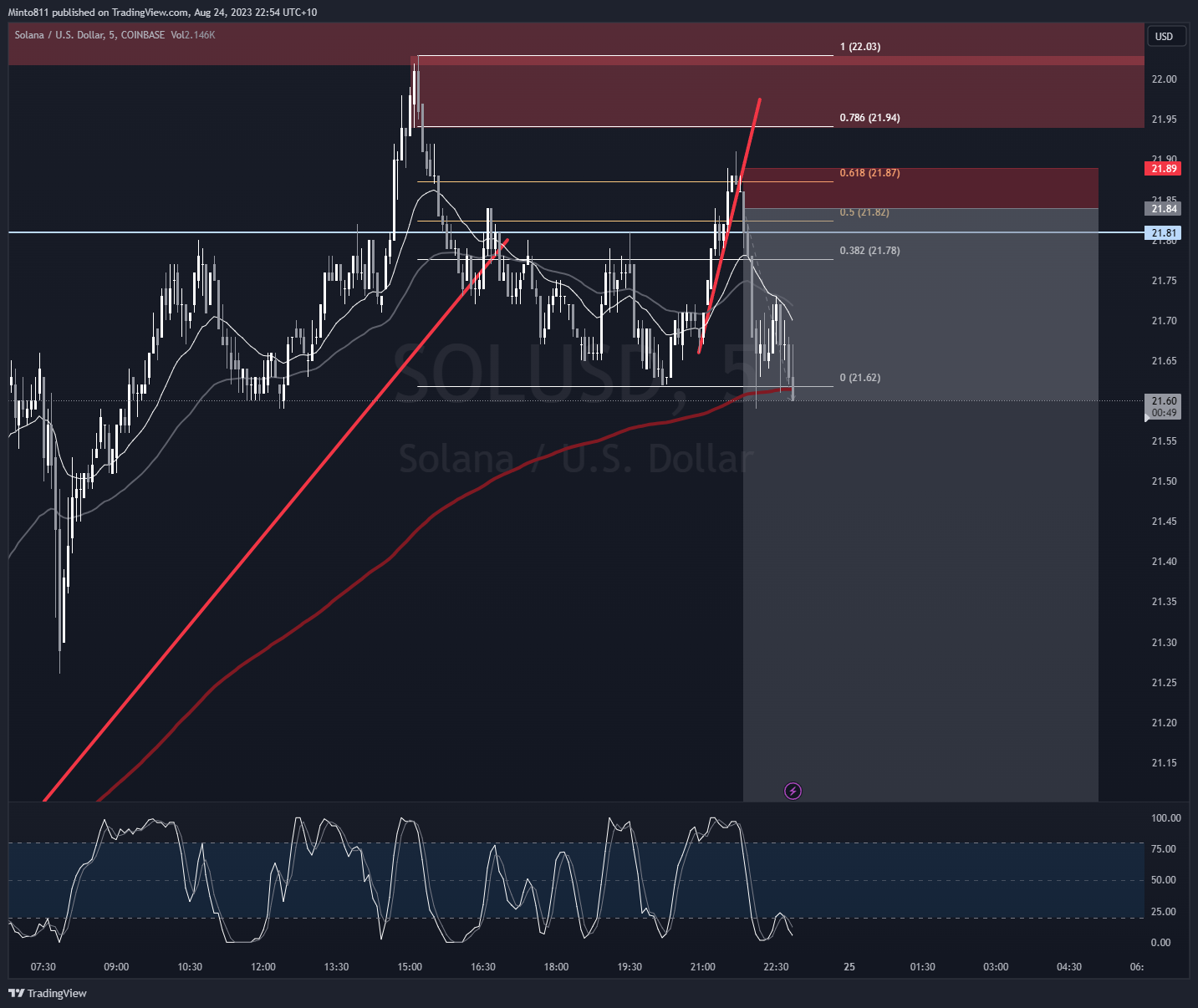Click the 01:30 time axis label
Screen dimensions: 1198x1008
tap(923, 967)
